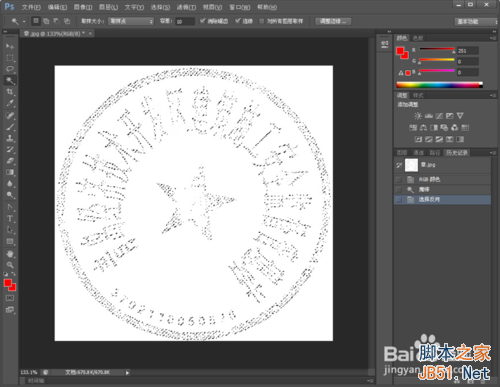
Task: Select the Crop tool
Action: pyautogui.click(x=10, y=92)
